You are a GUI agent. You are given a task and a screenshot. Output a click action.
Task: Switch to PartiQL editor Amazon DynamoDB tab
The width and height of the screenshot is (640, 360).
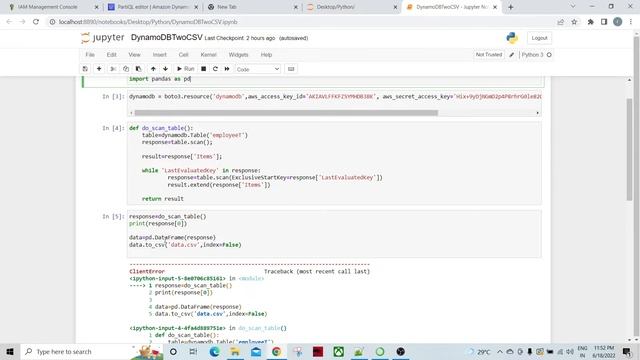tap(152, 7)
